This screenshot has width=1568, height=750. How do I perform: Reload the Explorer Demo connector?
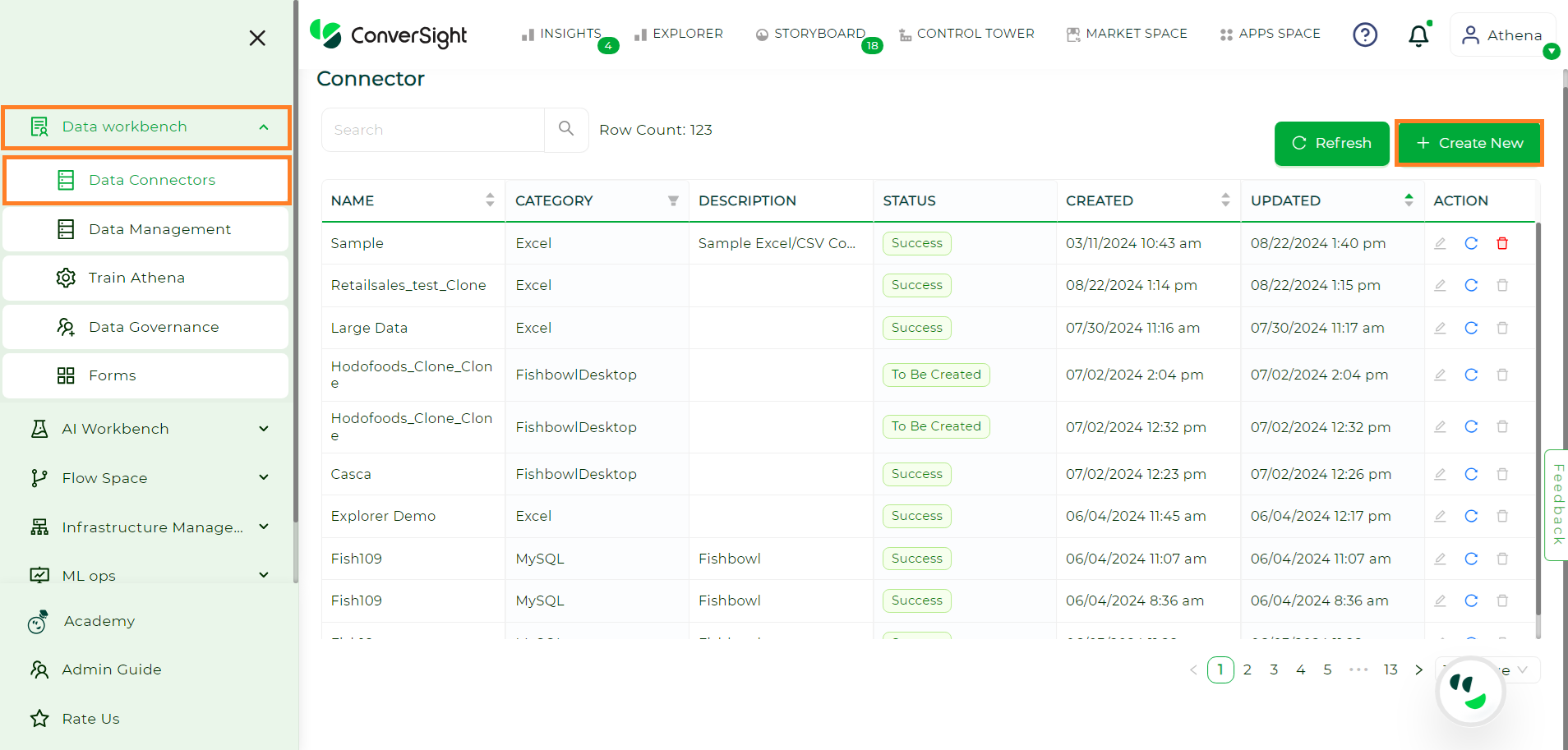click(x=1471, y=516)
